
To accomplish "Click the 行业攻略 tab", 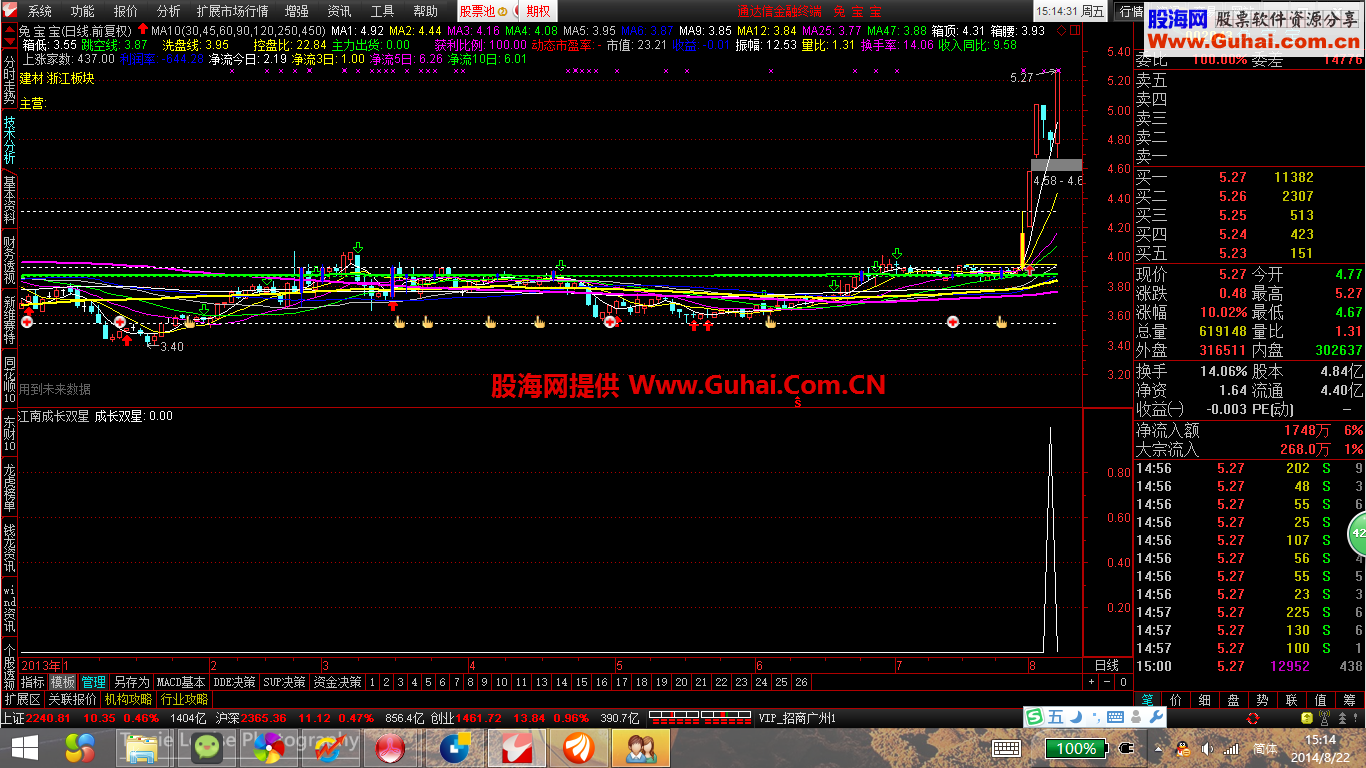I will 185,699.
